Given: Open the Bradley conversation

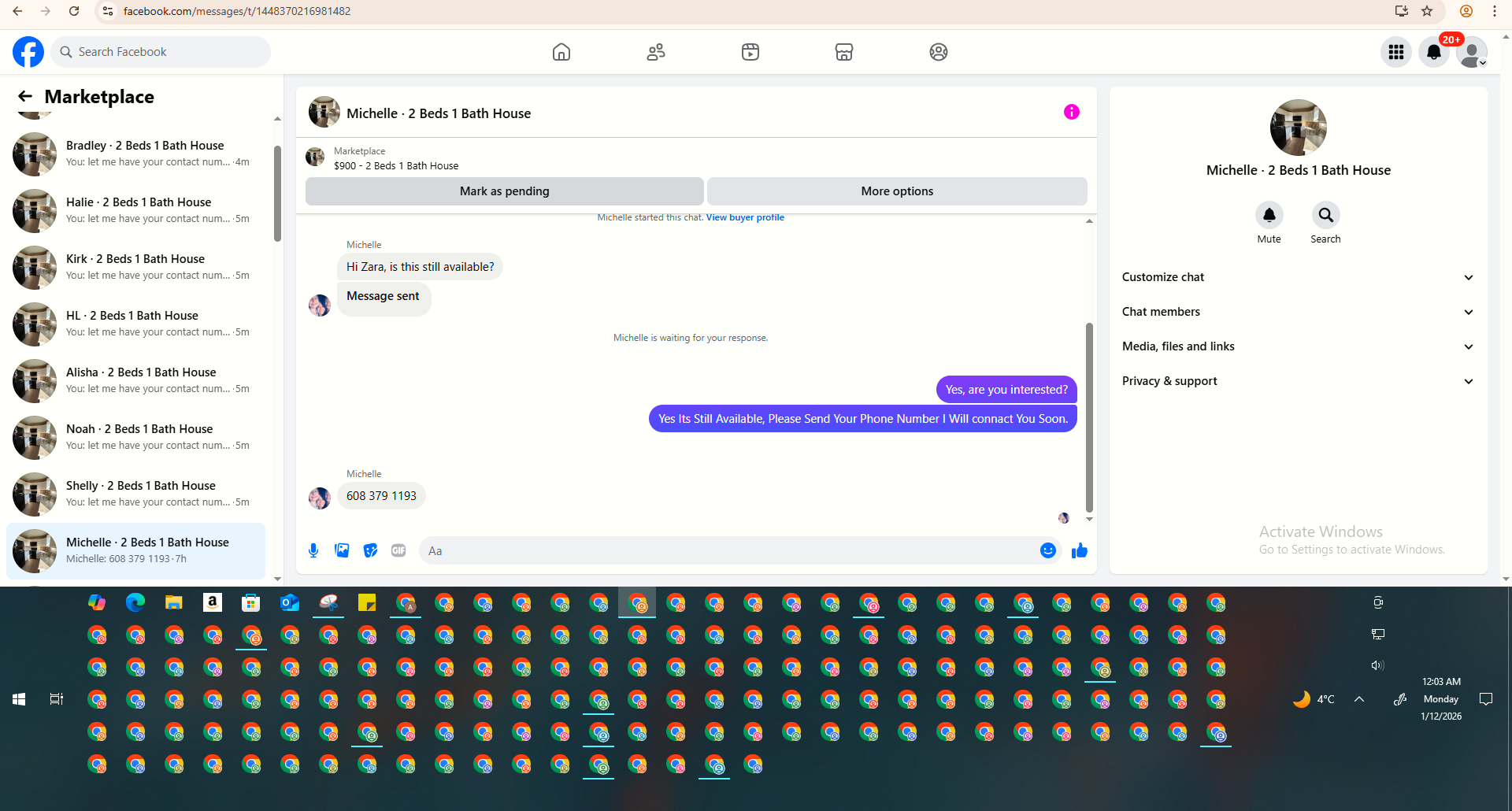Looking at the screenshot, I should click(x=135, y=154).
